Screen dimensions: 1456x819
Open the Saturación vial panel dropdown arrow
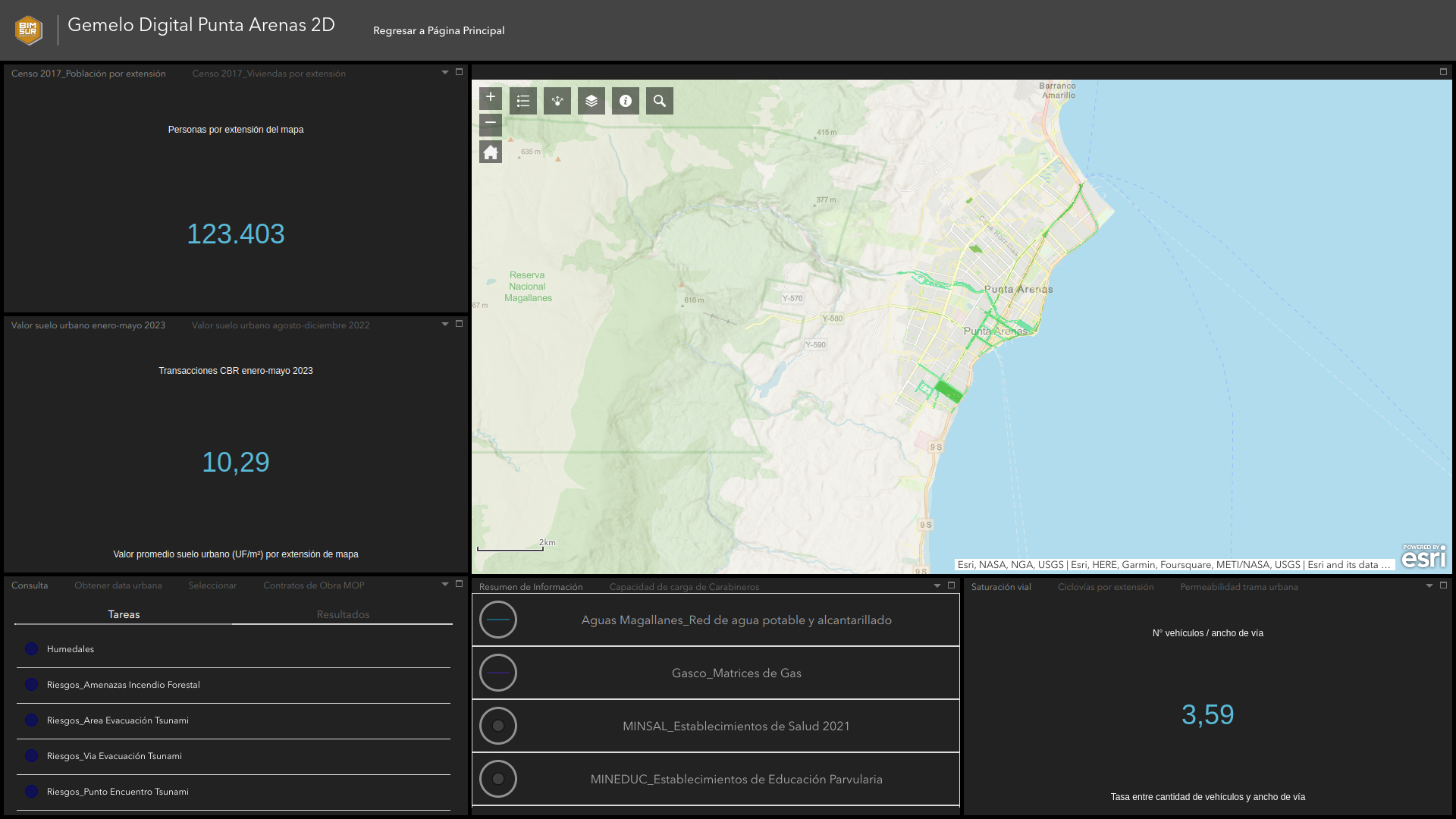click(x=1429, y=585)
